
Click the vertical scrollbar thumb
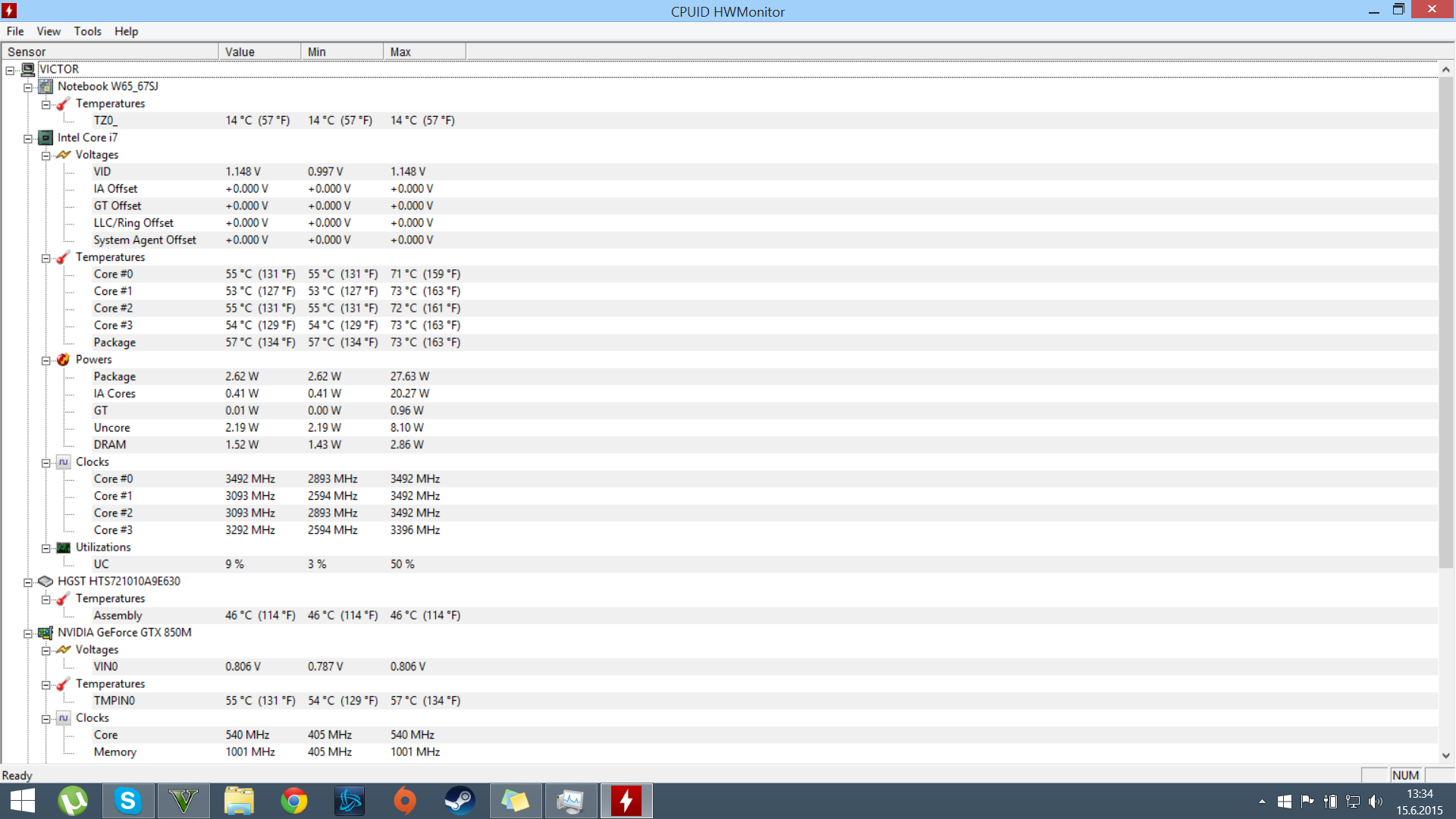coord(1446,323)
